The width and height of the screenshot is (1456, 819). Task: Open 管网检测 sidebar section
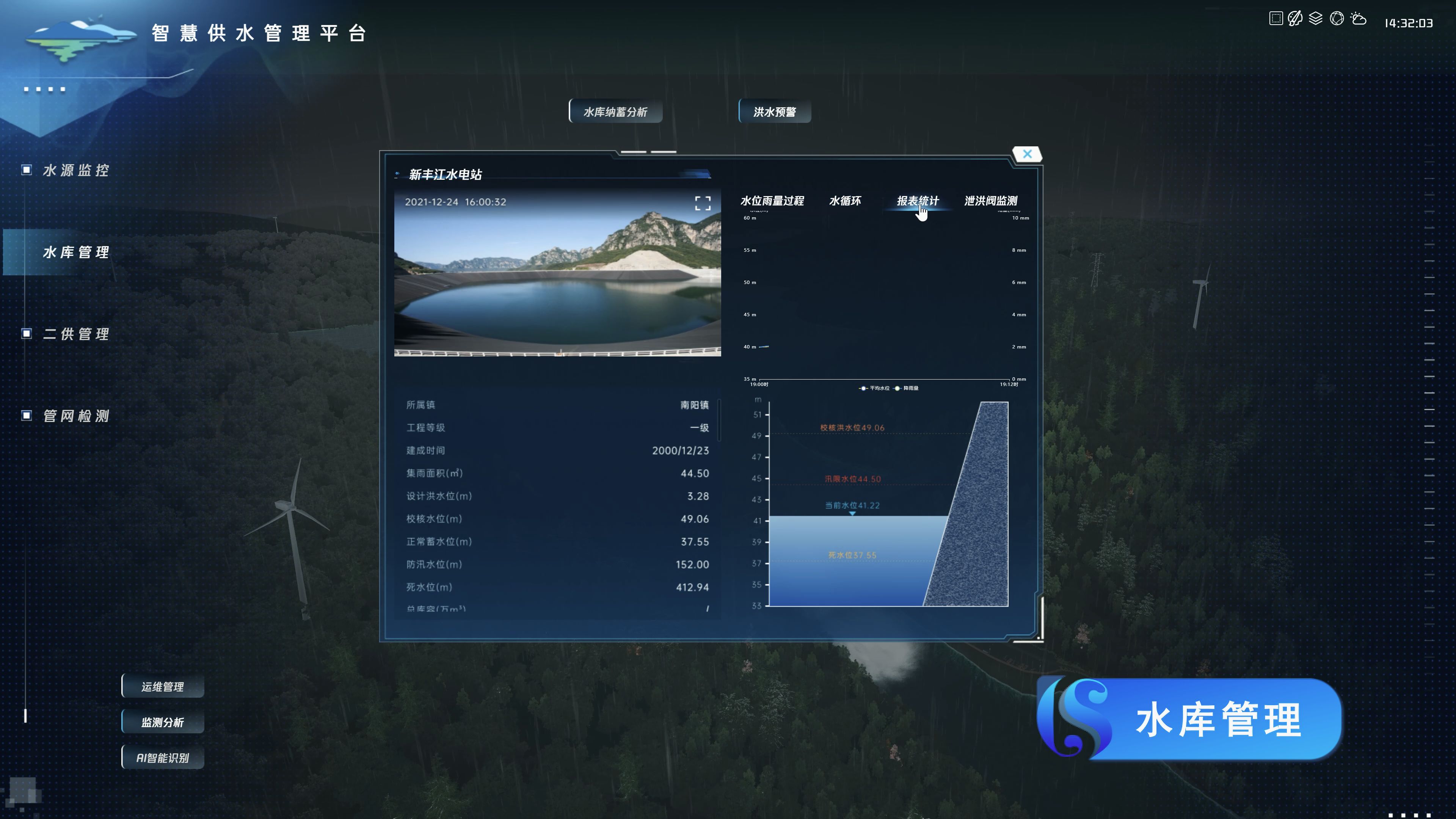pyautogui.click(x=76, y=416)
